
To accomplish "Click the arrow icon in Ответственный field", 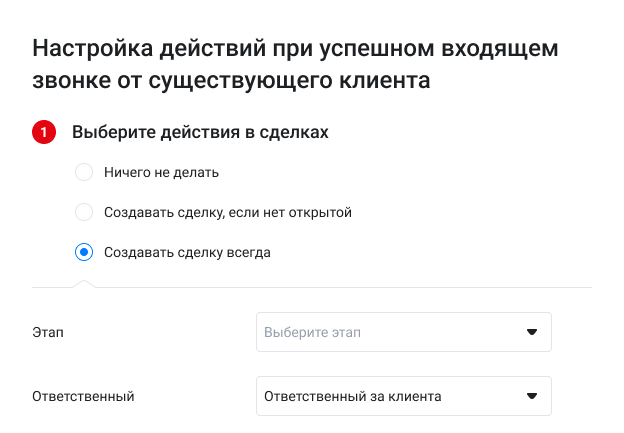I will tap(532, 396).
